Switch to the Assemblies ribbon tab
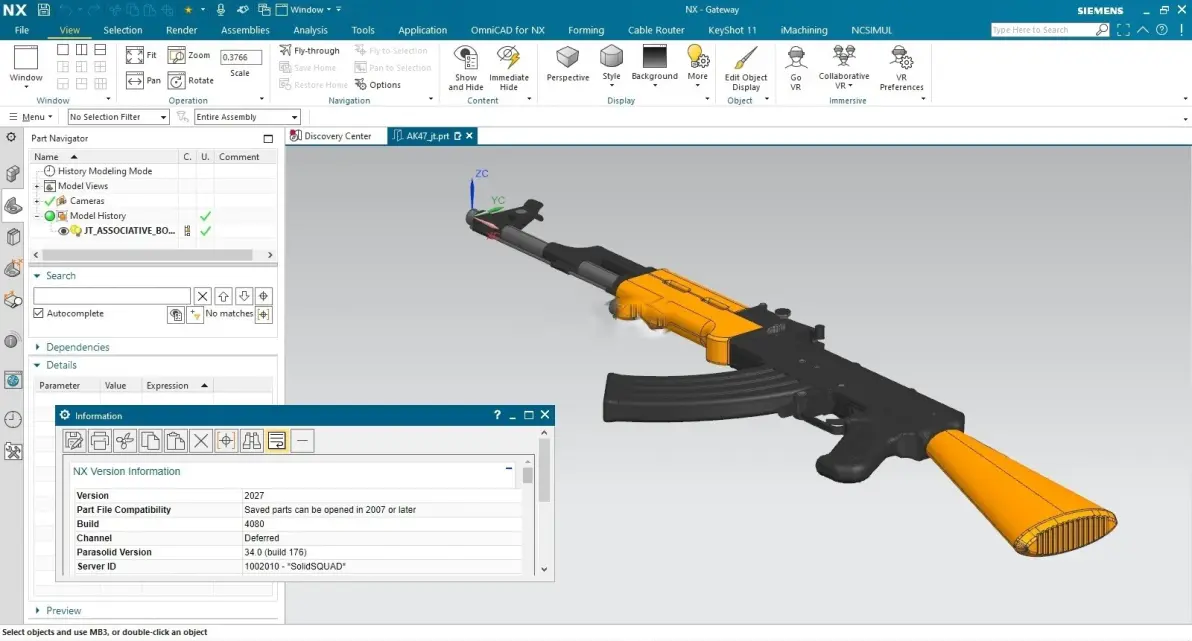Screen dimensions: 1192x641 (245, 30)
